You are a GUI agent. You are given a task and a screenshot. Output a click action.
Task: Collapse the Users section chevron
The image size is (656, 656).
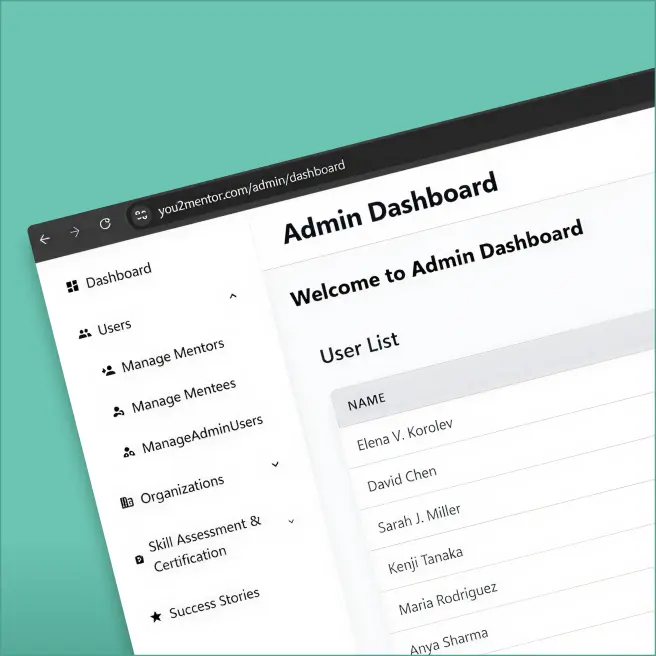(233, 296)
